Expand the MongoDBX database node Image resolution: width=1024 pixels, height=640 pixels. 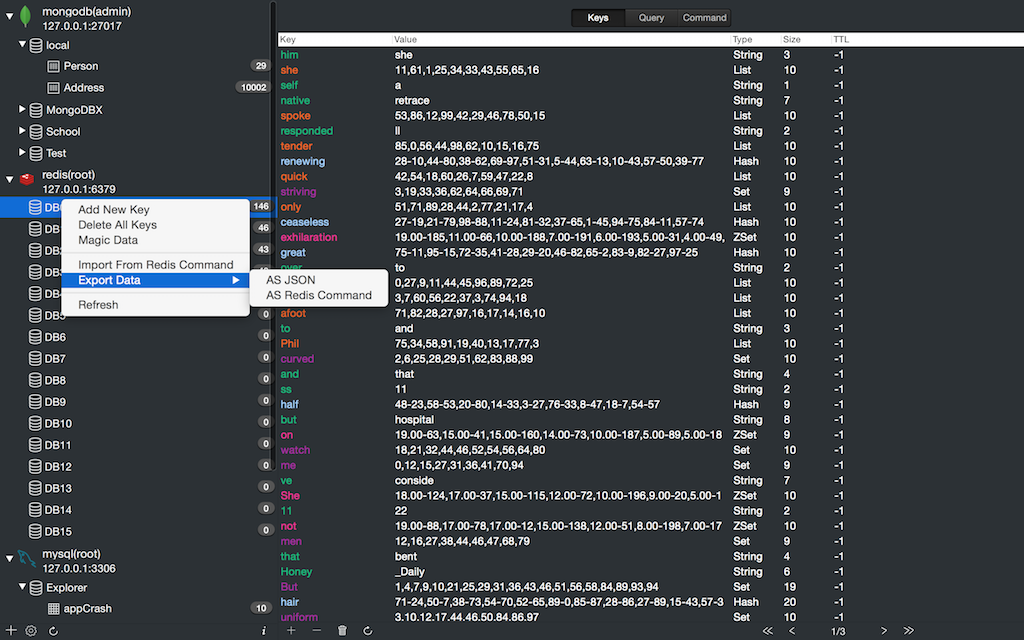23,109
